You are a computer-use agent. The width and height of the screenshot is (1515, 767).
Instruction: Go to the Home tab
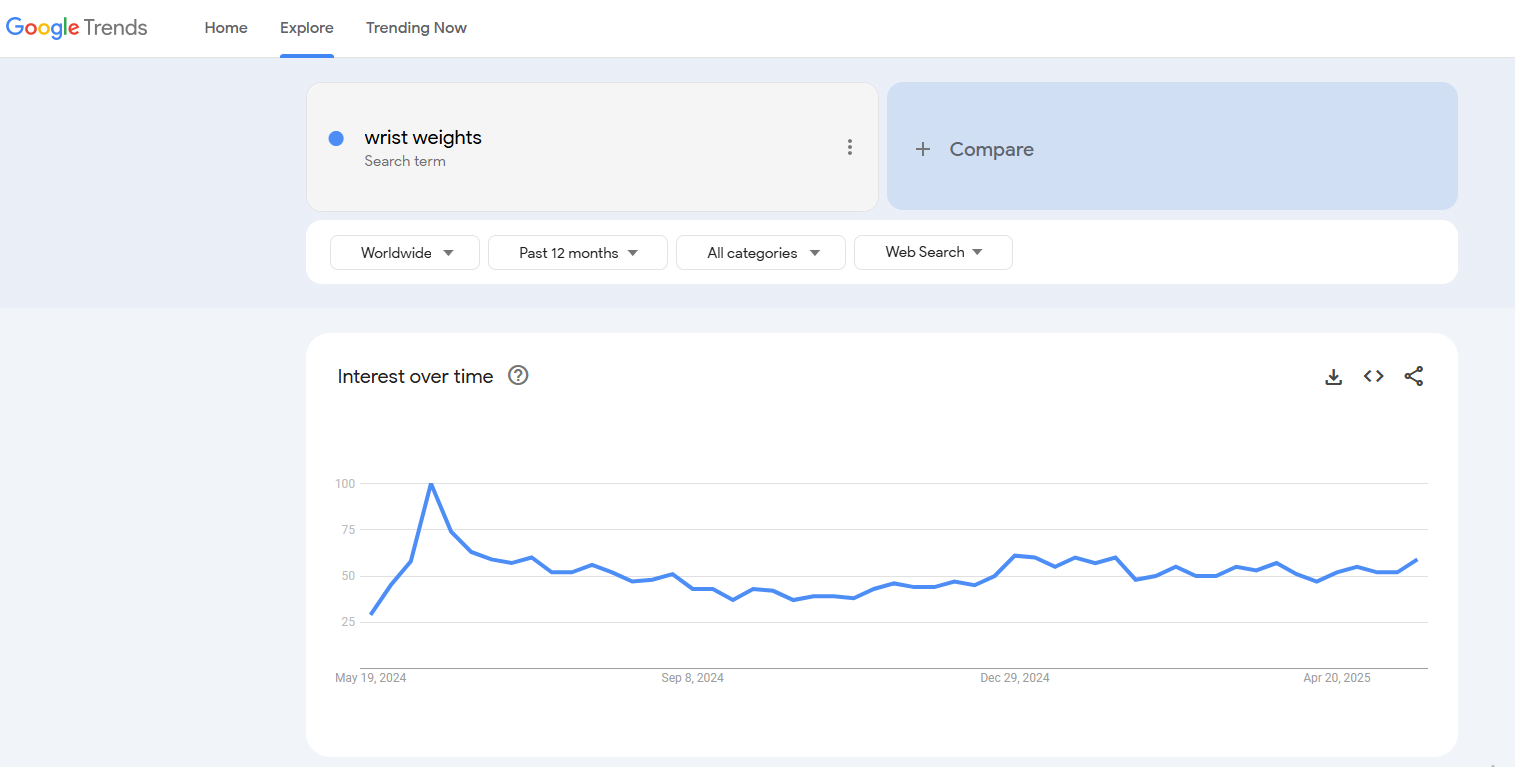coord(226,28)
